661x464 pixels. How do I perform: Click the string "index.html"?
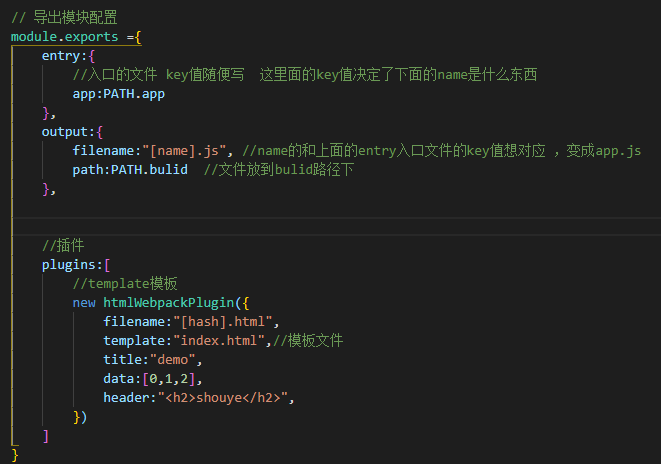coord(218,341)
